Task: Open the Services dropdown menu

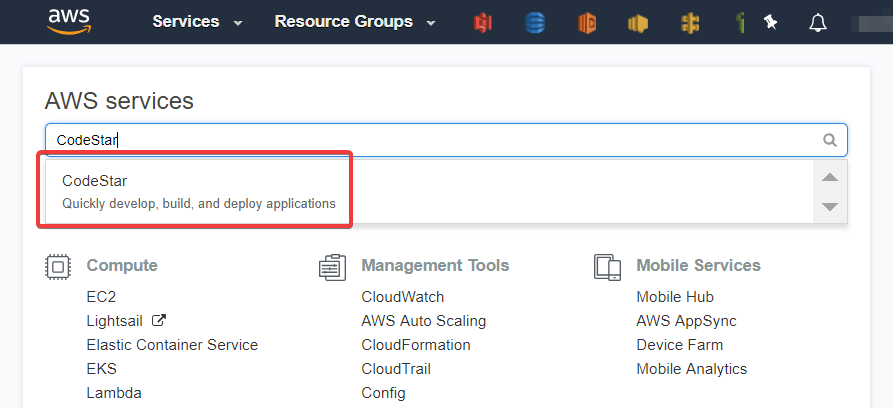Action: tap(197, 22)
